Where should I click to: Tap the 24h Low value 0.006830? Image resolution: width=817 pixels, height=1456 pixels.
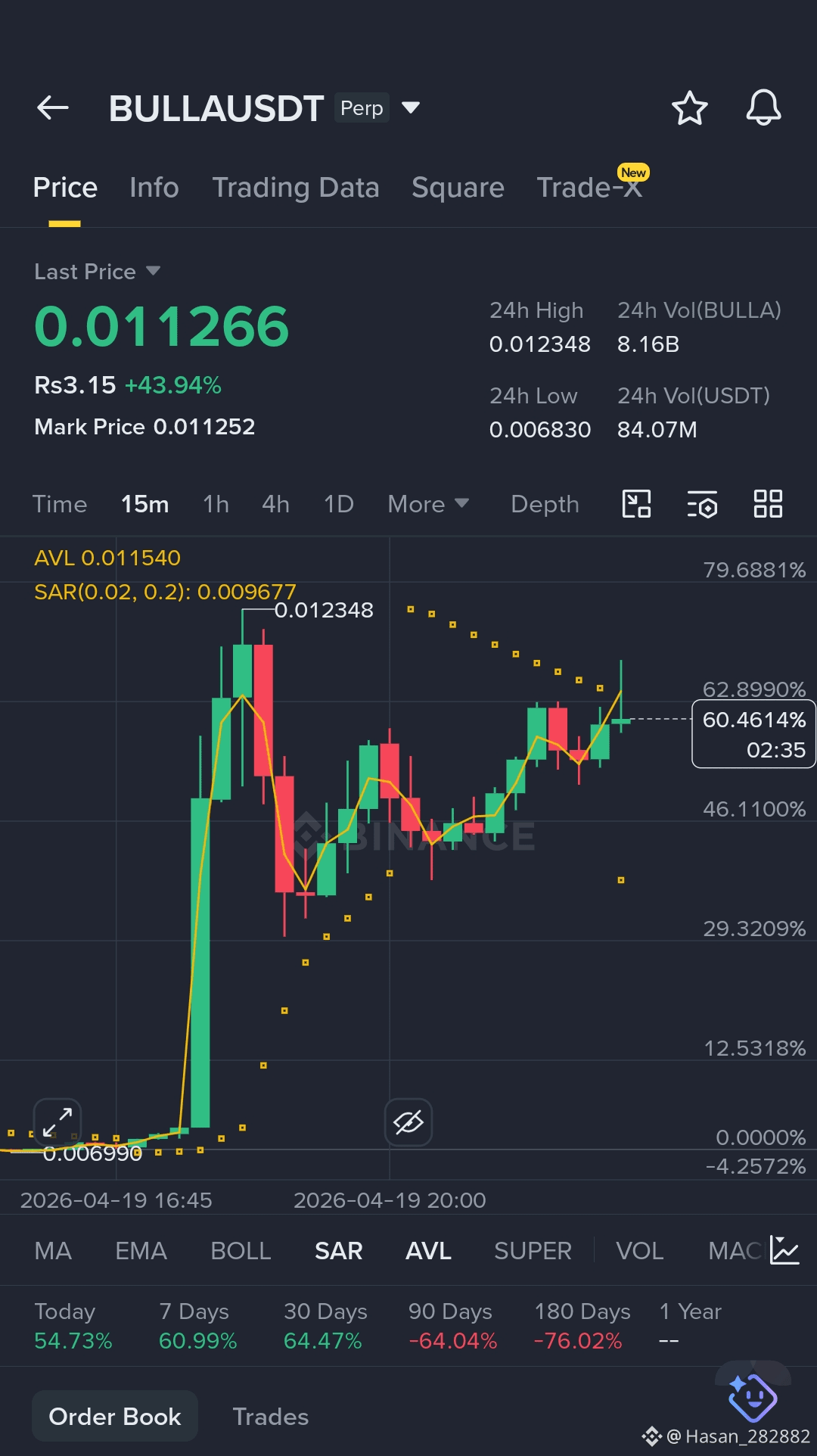(x=540, y=430)
